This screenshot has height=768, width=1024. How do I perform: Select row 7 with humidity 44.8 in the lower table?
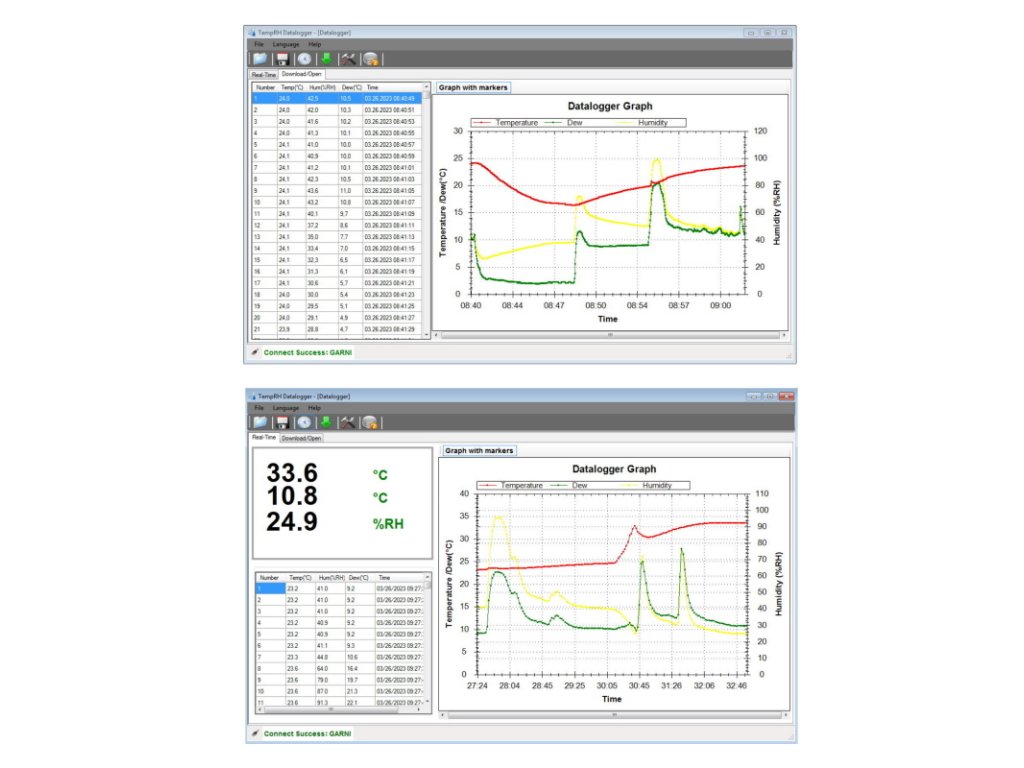tap(340, 657)
